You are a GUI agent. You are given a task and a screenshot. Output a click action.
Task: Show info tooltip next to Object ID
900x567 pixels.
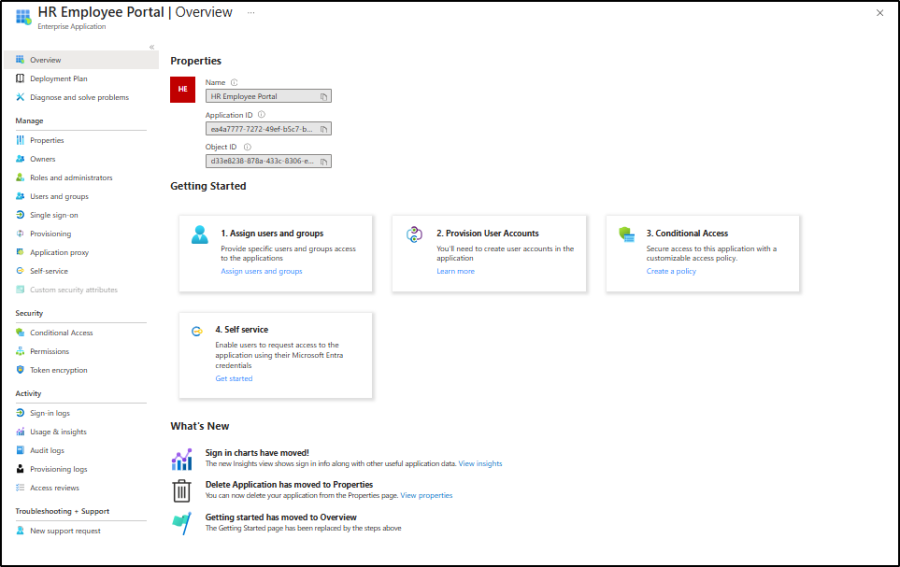tap(247, 147)
